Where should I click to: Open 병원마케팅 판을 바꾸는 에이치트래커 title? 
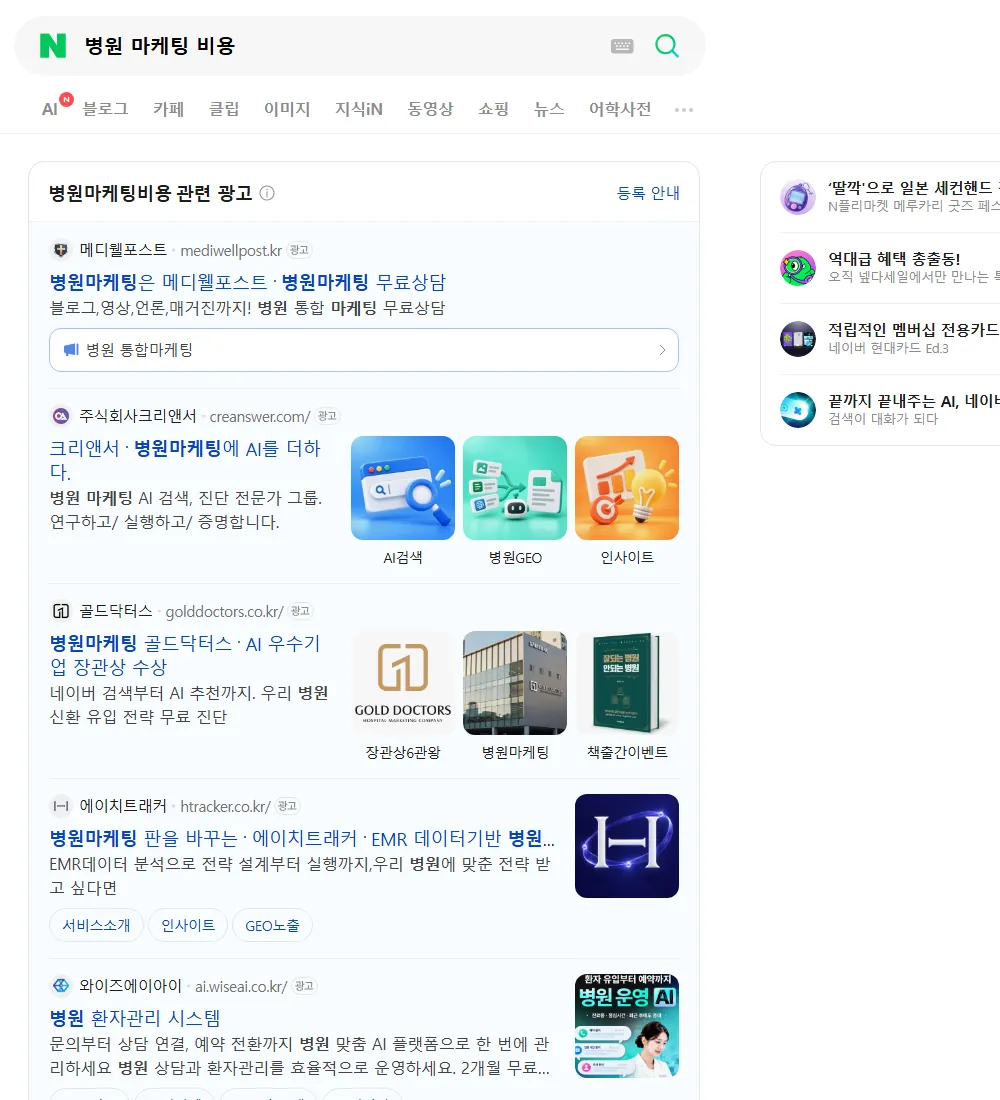pos(302,838)
